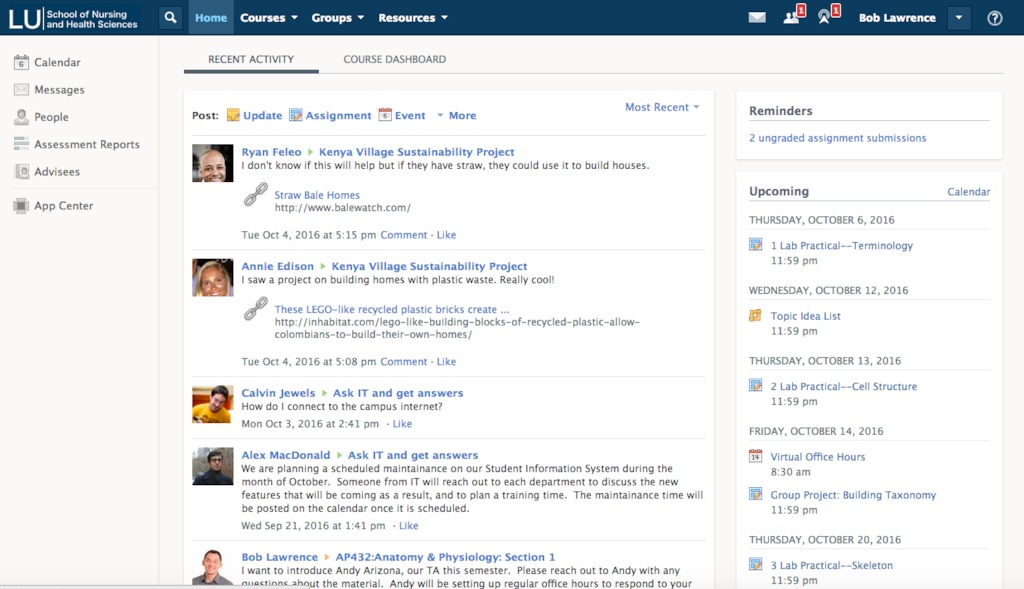Image resolution: width=1024 pixels, height=589 pixels.
Task: Expand the More post options dropdown
Action: (x=456, y=116)
